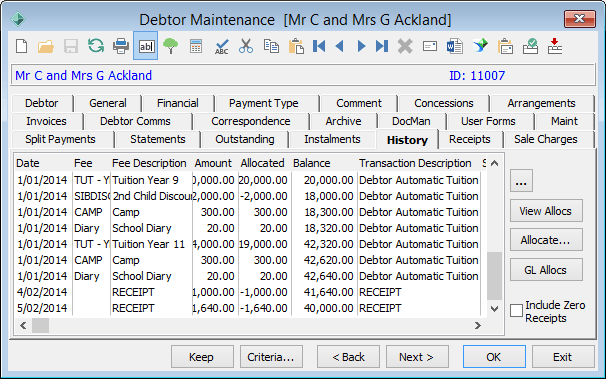
Task: Click the horizontal scrollbar left arrow
Action: pyautogui.click(x=23, y=326)
